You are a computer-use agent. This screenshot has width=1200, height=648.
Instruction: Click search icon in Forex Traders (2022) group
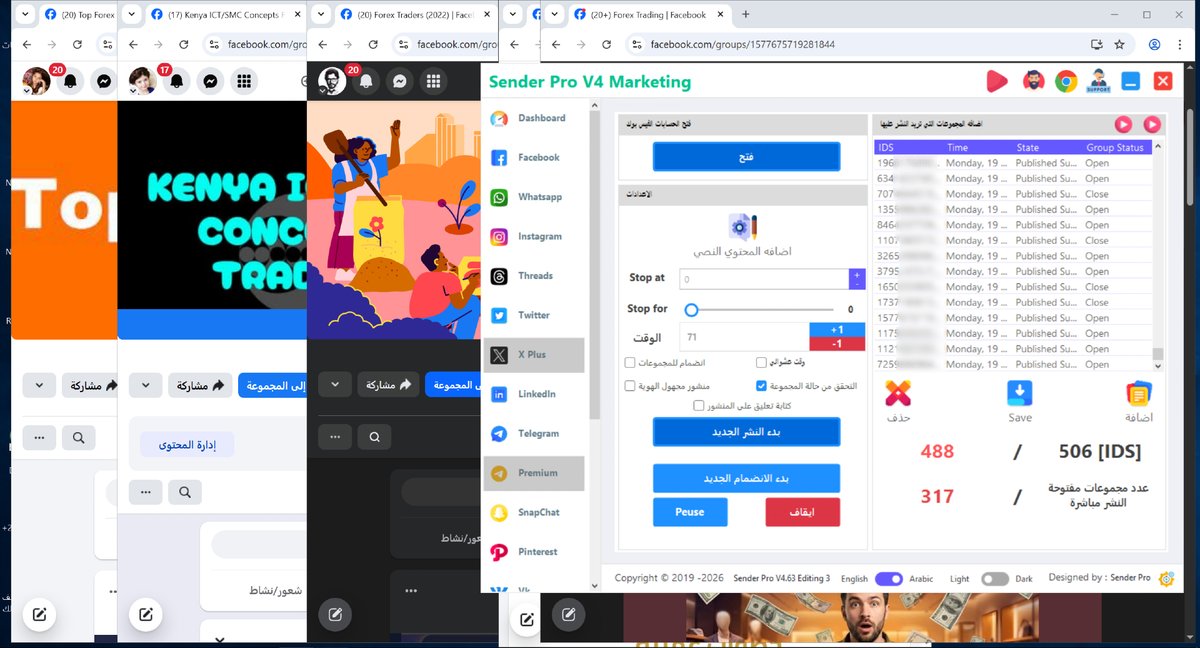point(374,437)
